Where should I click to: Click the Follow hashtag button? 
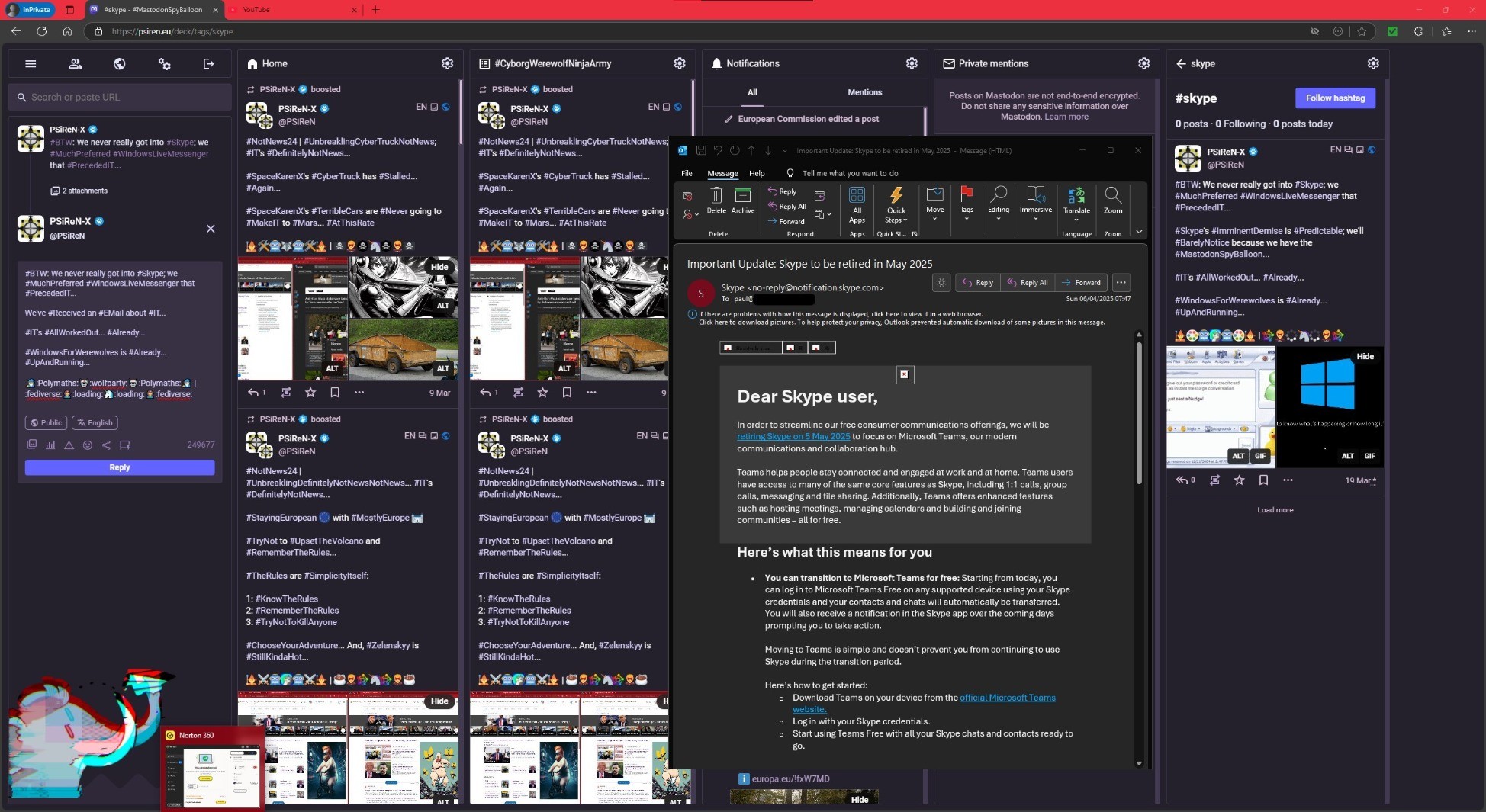(x=1335, y=98)
